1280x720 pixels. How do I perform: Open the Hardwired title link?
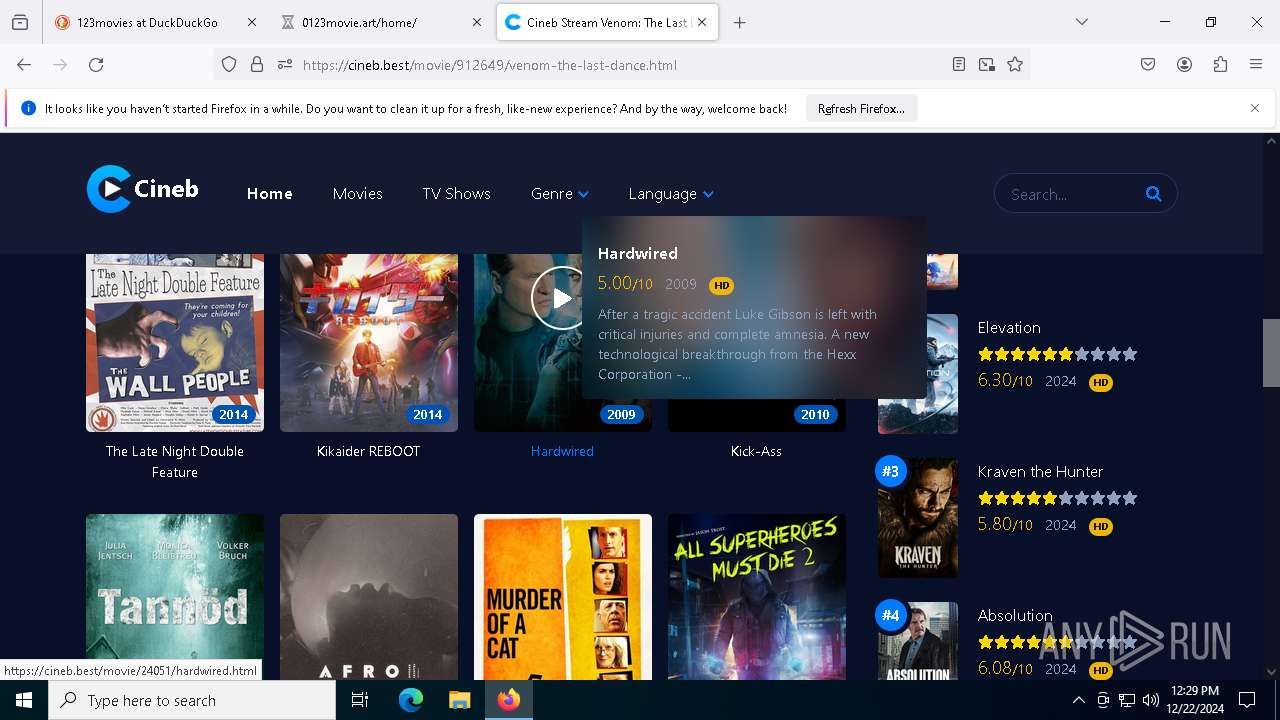pos(562,451)
